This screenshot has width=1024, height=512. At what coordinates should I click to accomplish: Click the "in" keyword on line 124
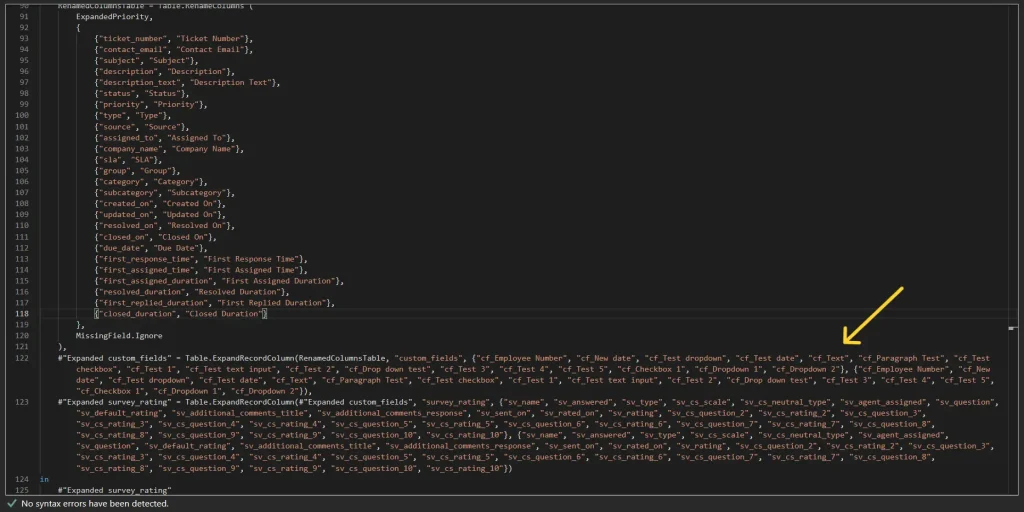point(44,479)
